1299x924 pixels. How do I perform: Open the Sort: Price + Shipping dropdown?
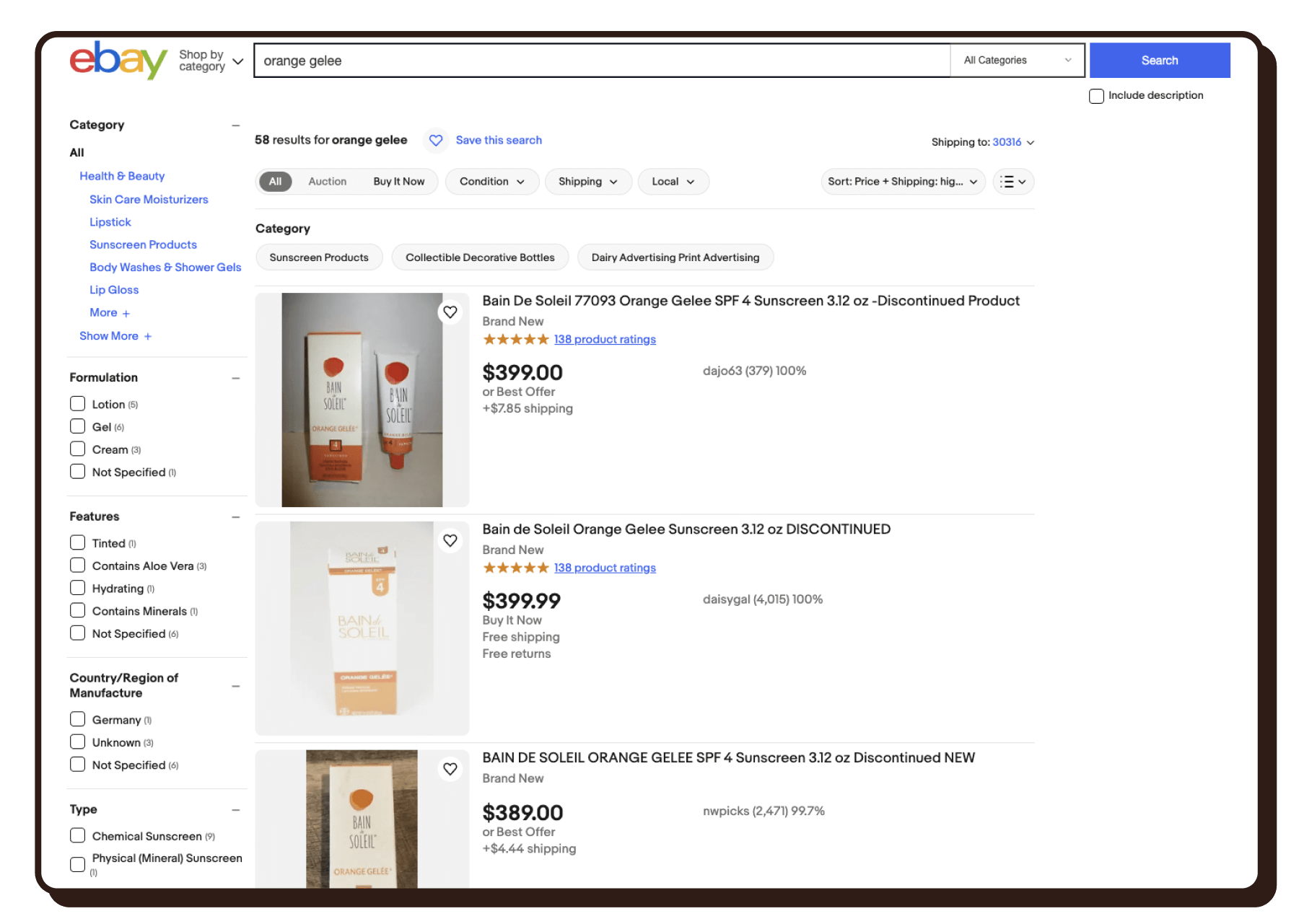tap(903, 182)
